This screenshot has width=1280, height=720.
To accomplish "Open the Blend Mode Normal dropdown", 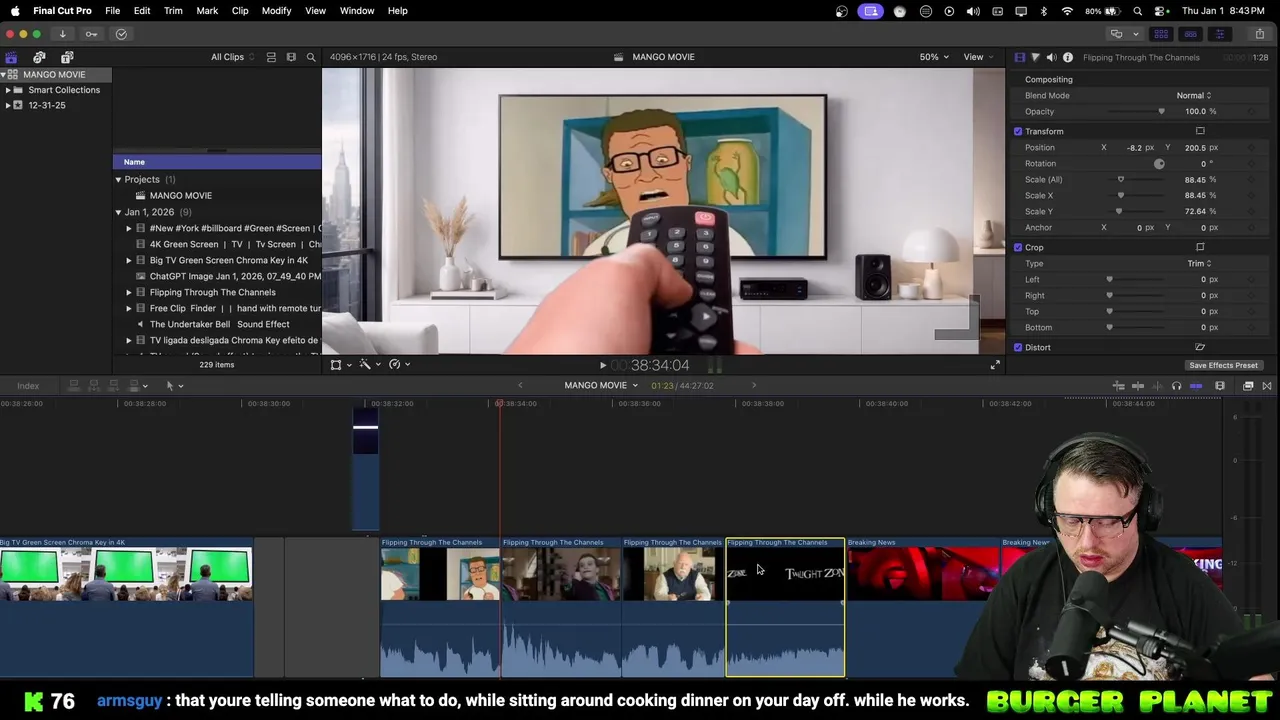I will pos(1193,96).
